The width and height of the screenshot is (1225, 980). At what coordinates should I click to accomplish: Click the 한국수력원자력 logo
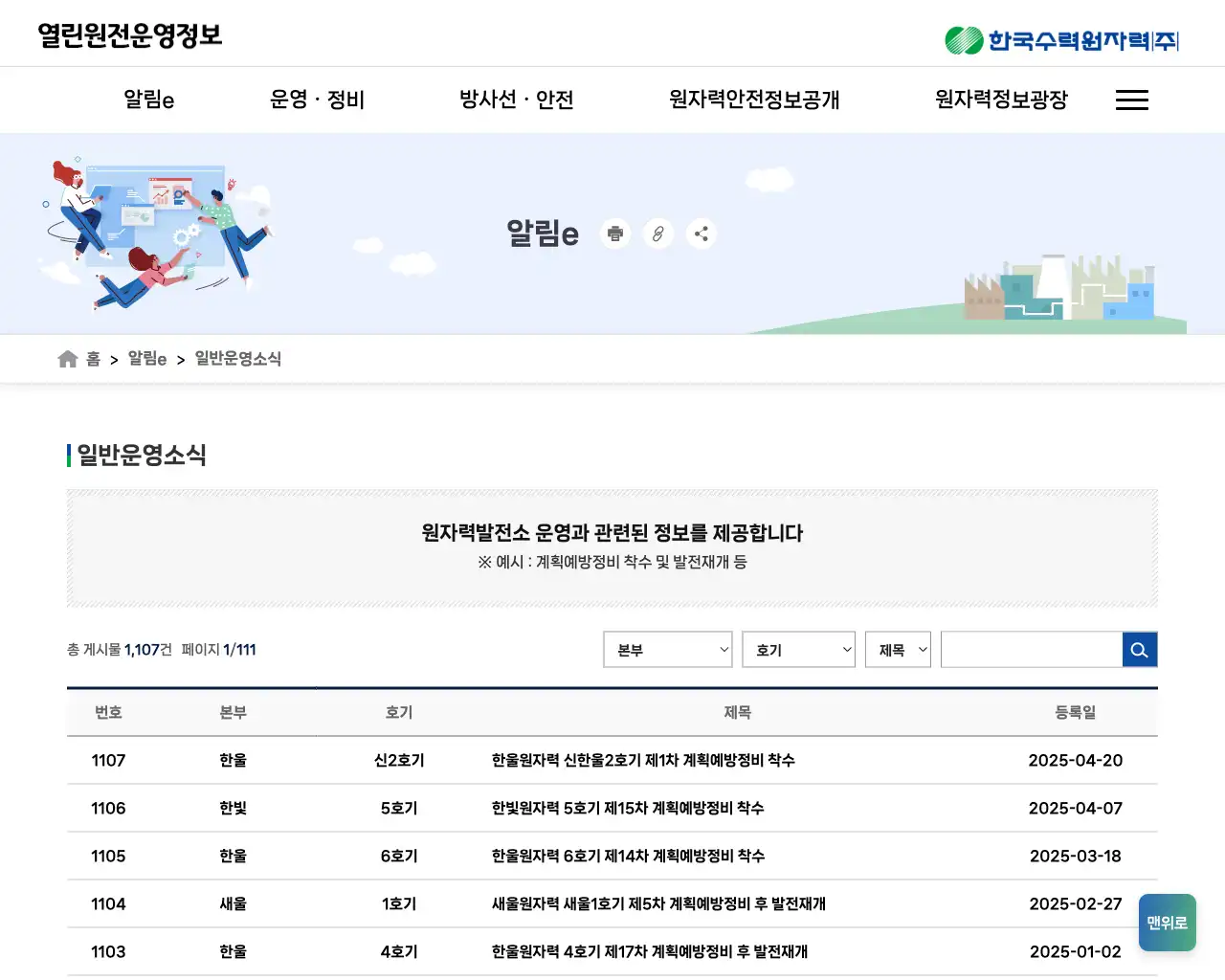tap(1062, 40)
